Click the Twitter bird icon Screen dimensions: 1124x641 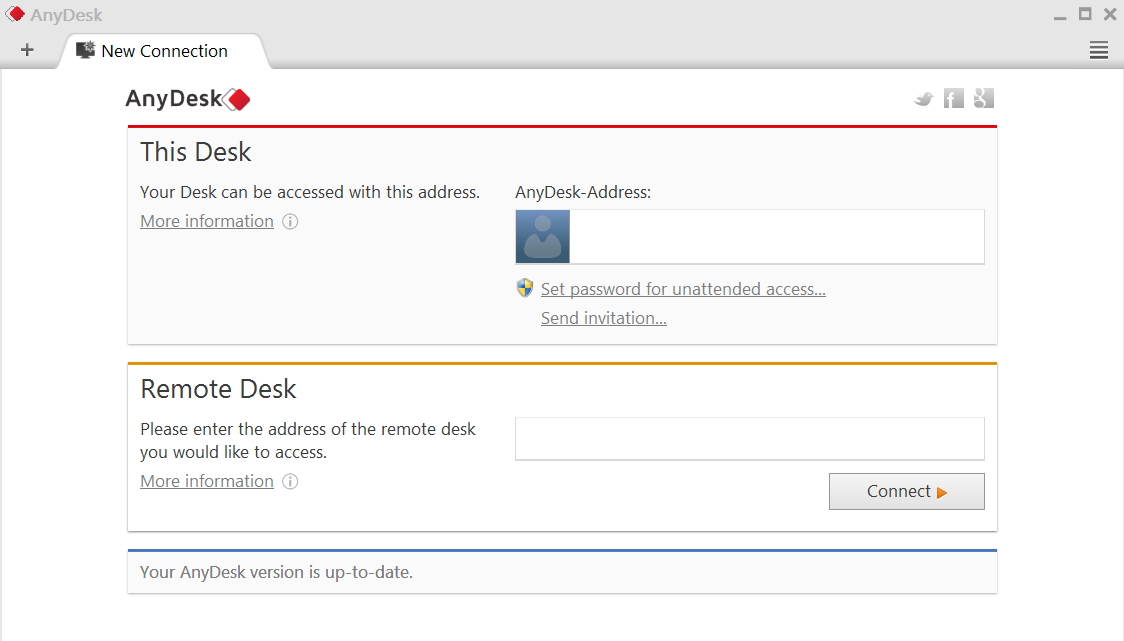924,99
